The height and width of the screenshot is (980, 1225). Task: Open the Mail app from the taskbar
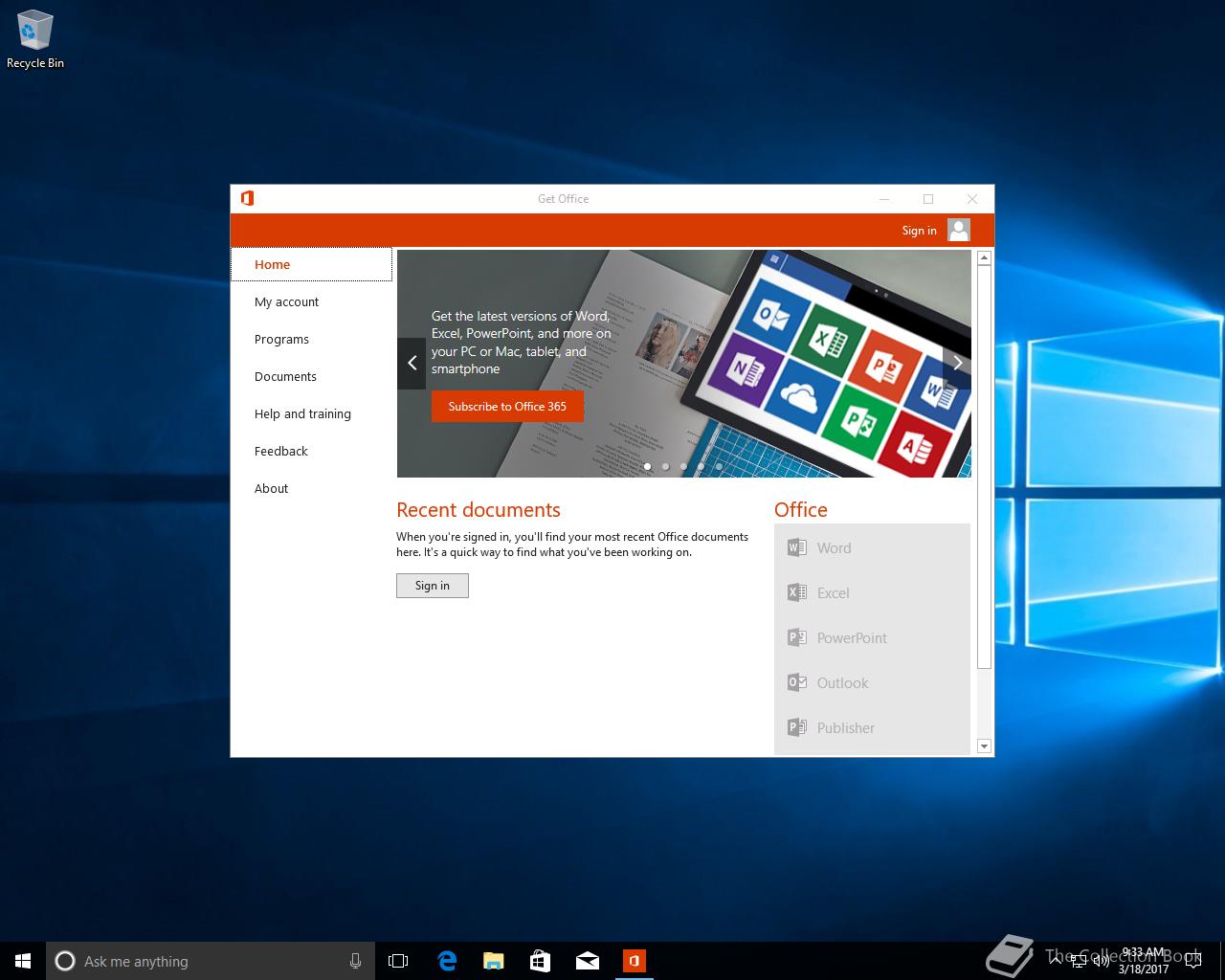588,961
